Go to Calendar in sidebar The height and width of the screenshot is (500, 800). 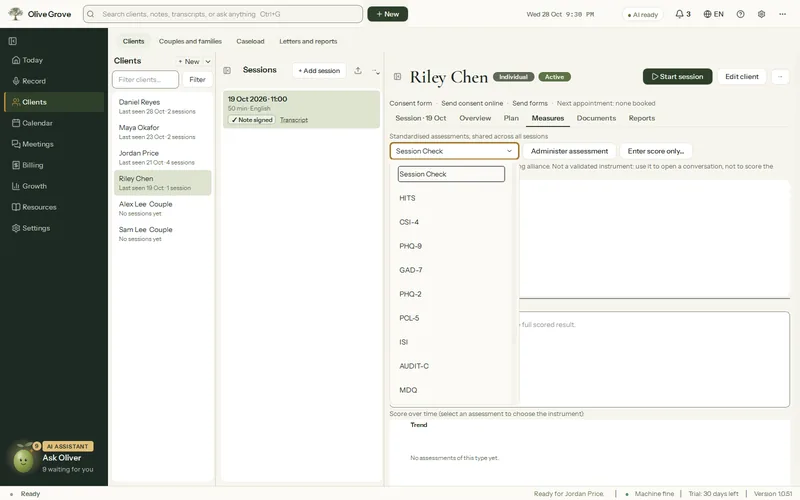coord(54,123)
